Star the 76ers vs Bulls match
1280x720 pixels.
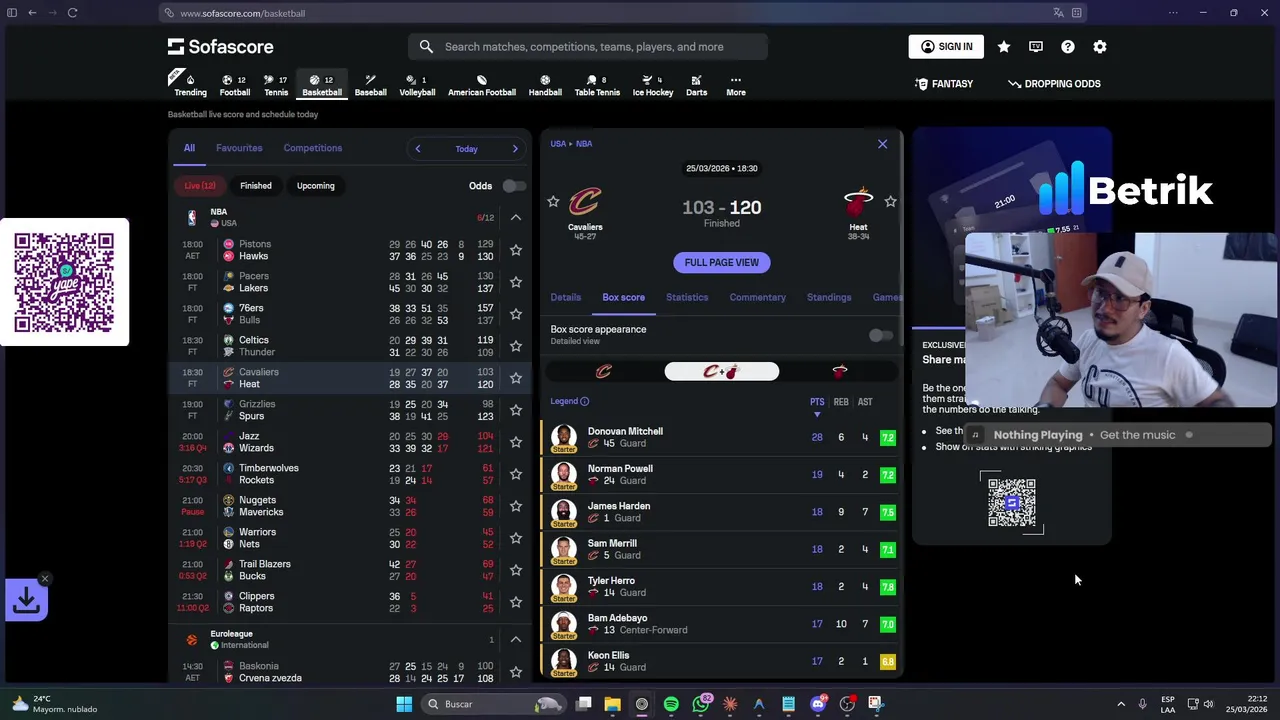pyautogui.click(x=516, y=314)
